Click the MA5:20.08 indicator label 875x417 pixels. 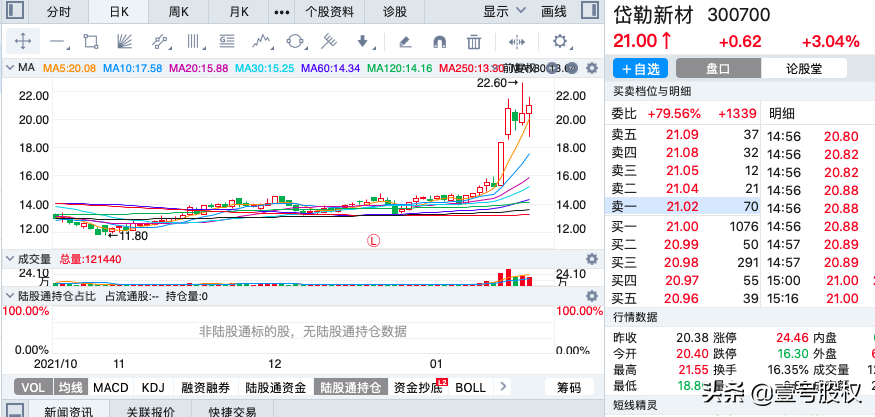point(70,68)
